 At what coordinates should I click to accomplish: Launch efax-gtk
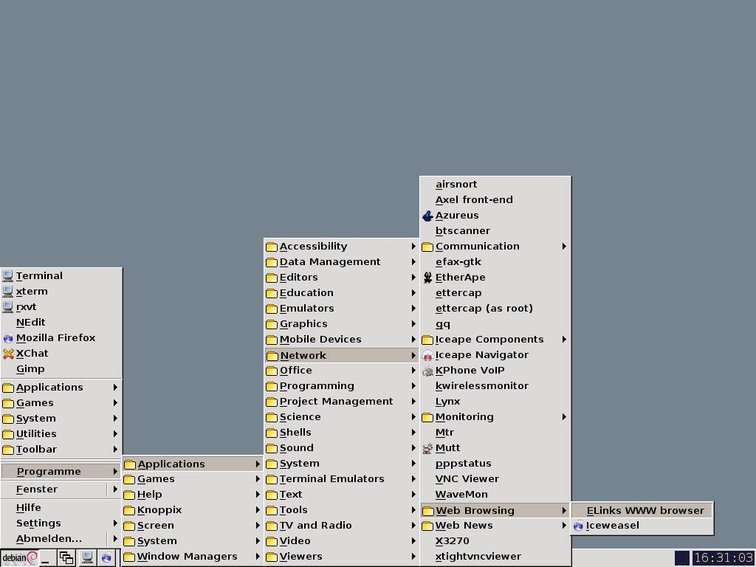495,262
